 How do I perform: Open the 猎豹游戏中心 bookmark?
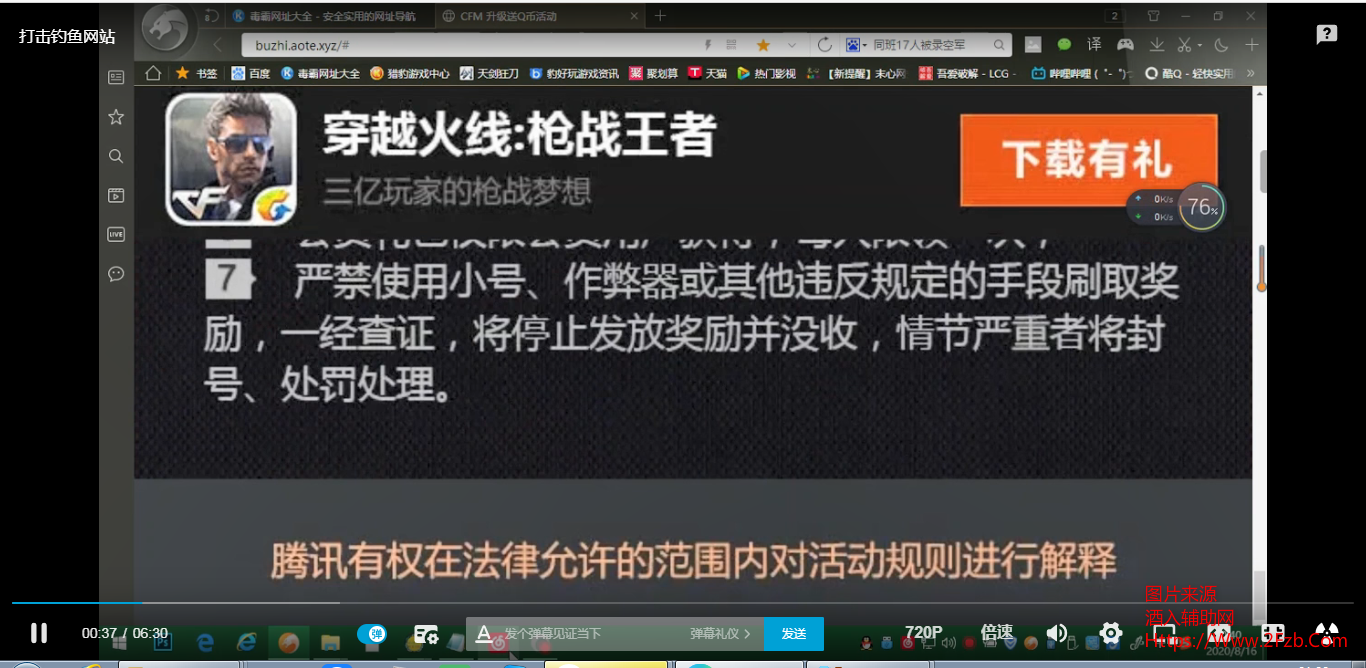pos(410,73)
